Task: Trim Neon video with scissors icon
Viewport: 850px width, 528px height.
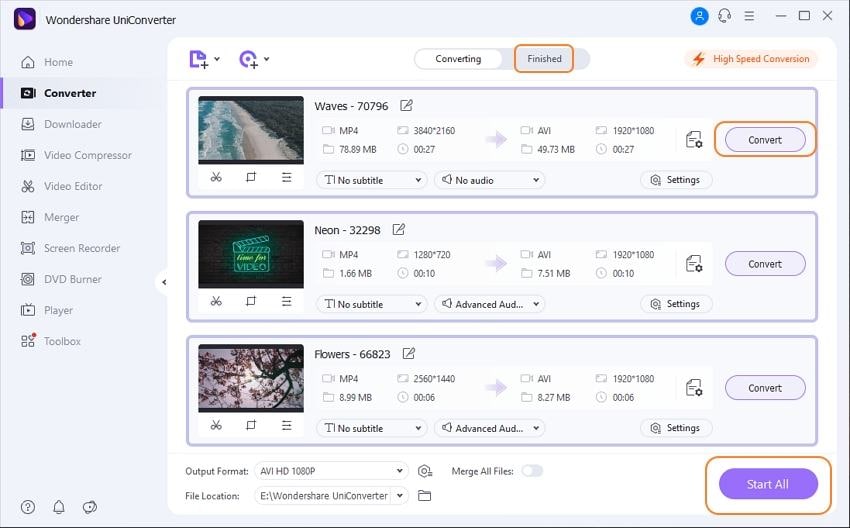Action: pos(216,301)
